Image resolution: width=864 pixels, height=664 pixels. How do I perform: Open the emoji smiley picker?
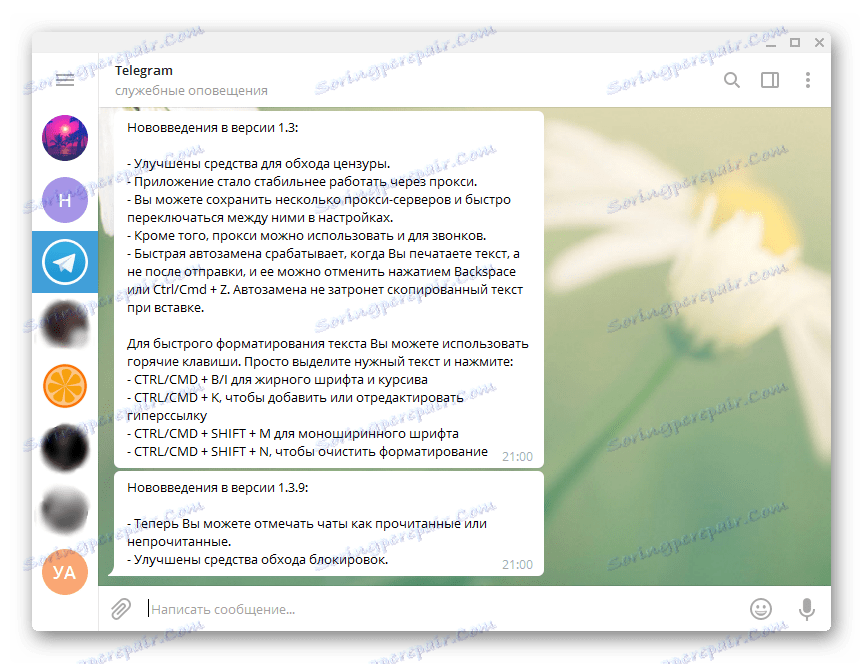tap(760, 609)
